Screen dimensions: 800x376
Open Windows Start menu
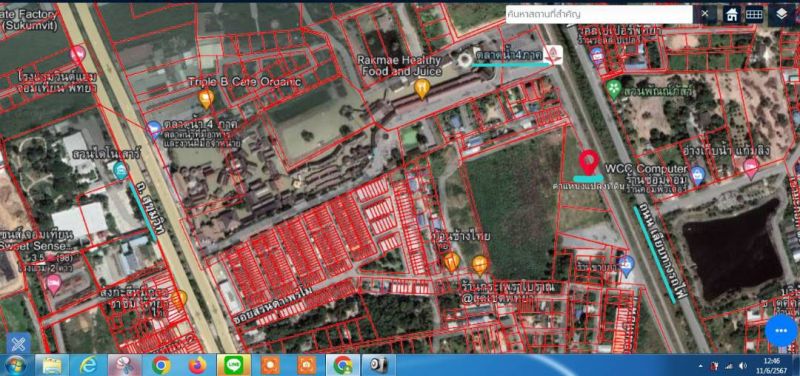pyautogui.click(x=16, y=365)
